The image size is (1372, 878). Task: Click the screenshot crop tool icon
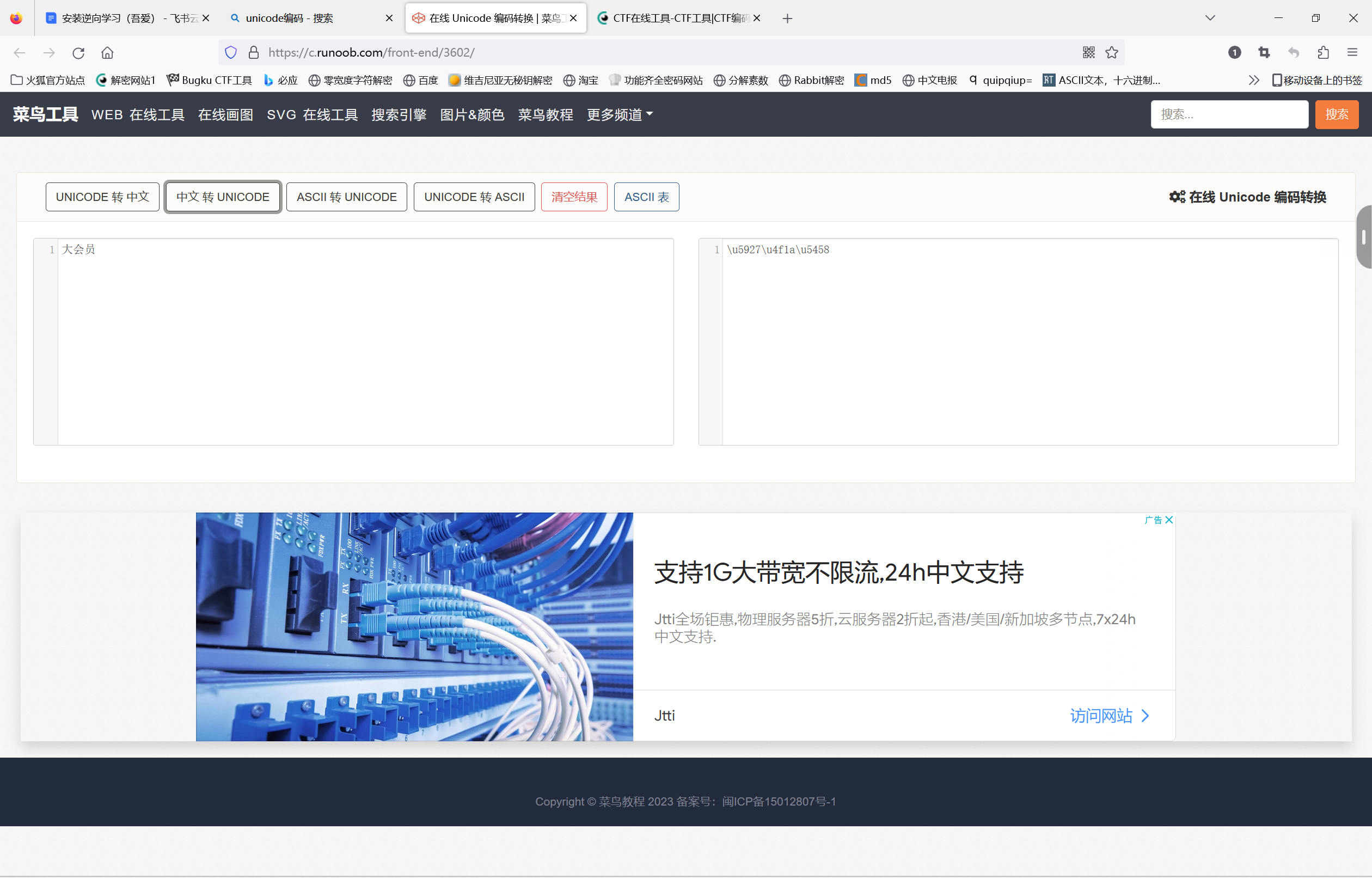pyautogui.click(x=1264, y=52)
